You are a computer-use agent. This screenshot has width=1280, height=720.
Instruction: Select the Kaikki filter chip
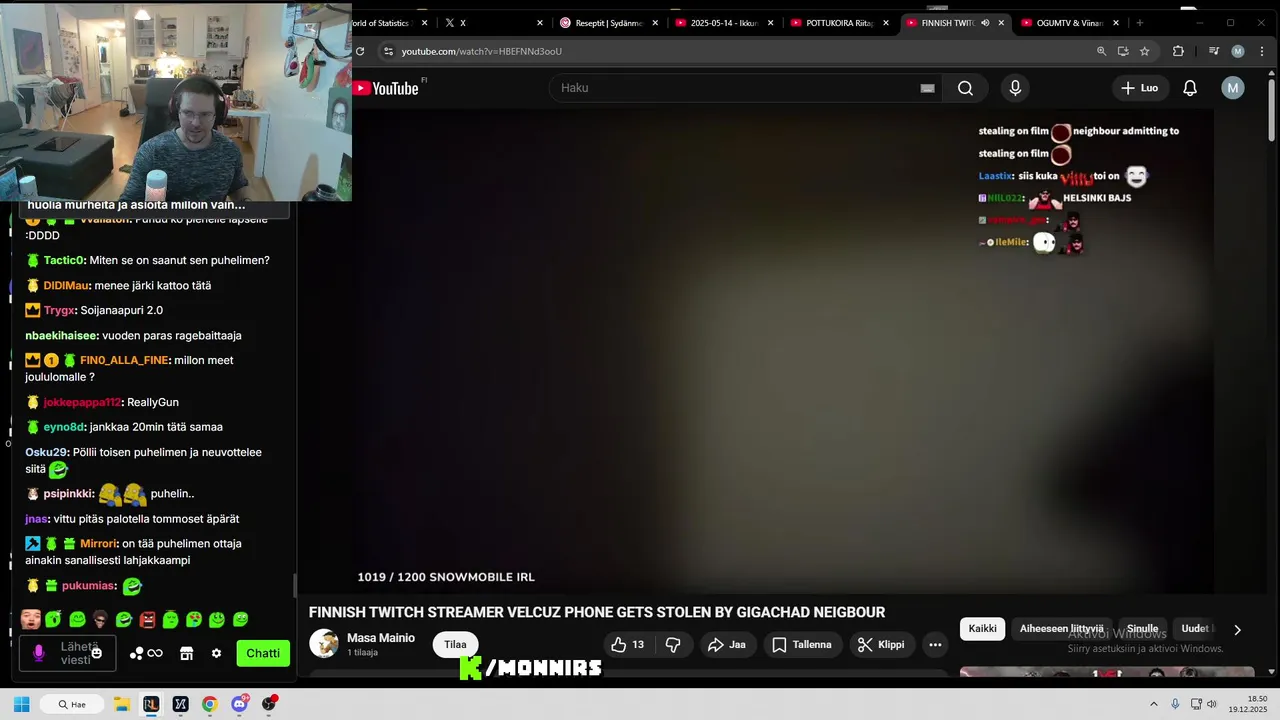[x=982, y=629]
